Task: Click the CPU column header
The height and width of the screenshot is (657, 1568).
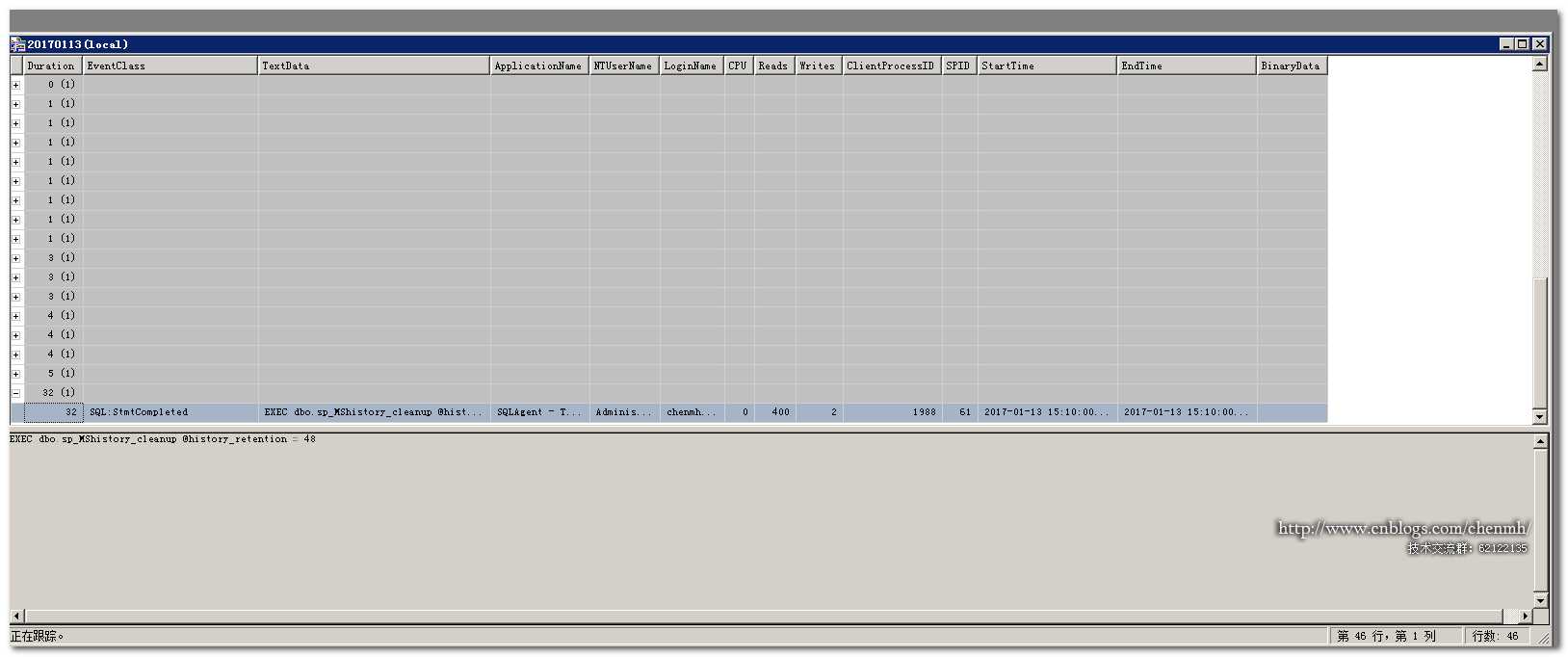Action: (739, 66)
